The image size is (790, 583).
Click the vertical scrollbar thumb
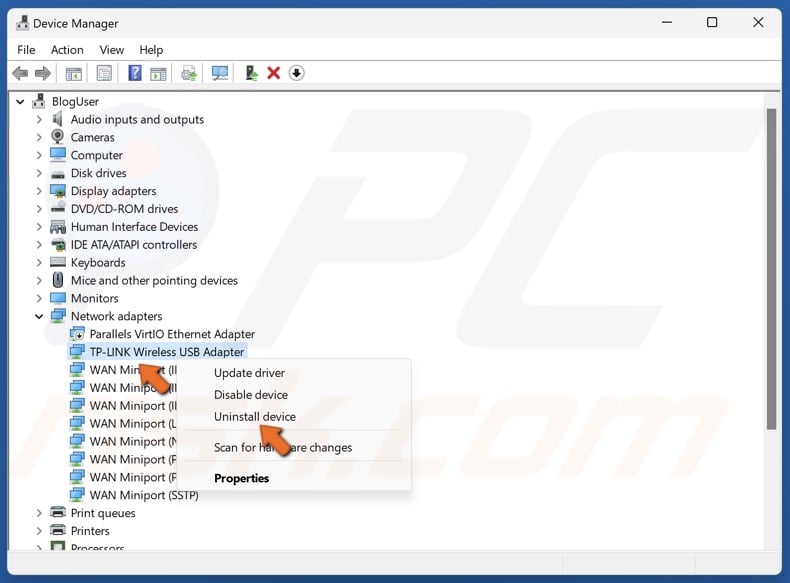[x=771, y=269]
